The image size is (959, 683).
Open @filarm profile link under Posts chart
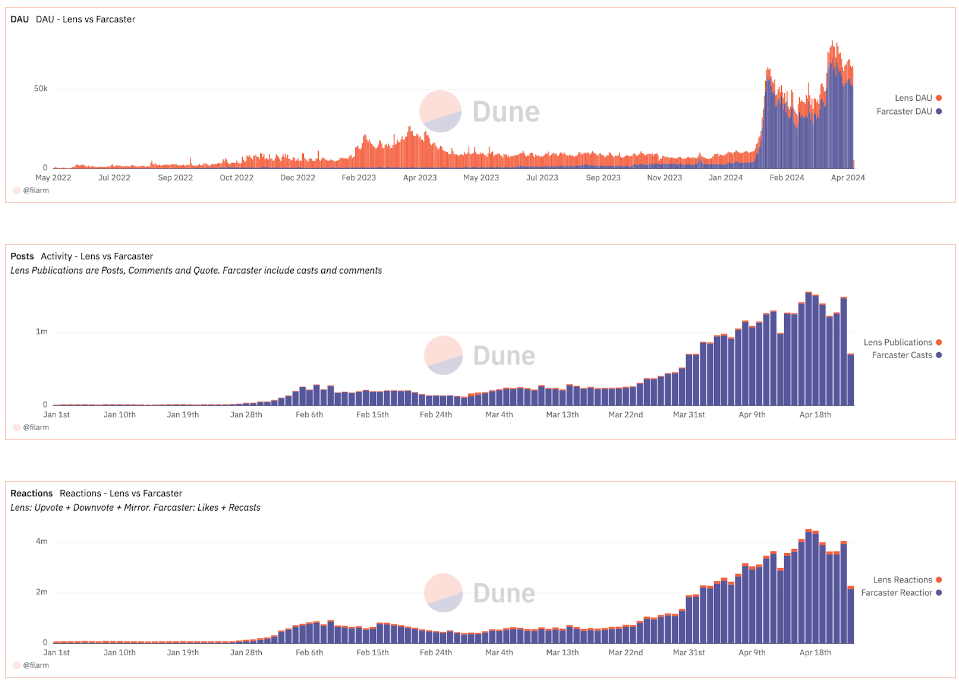point(36,427)
